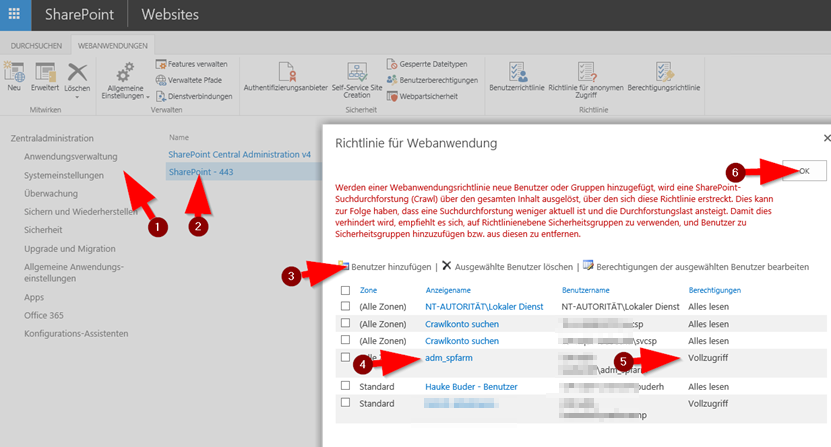The height and width of the screenshot is (447, 831).
Task: Open Apps in sidebar
Action: click(34, 297)
